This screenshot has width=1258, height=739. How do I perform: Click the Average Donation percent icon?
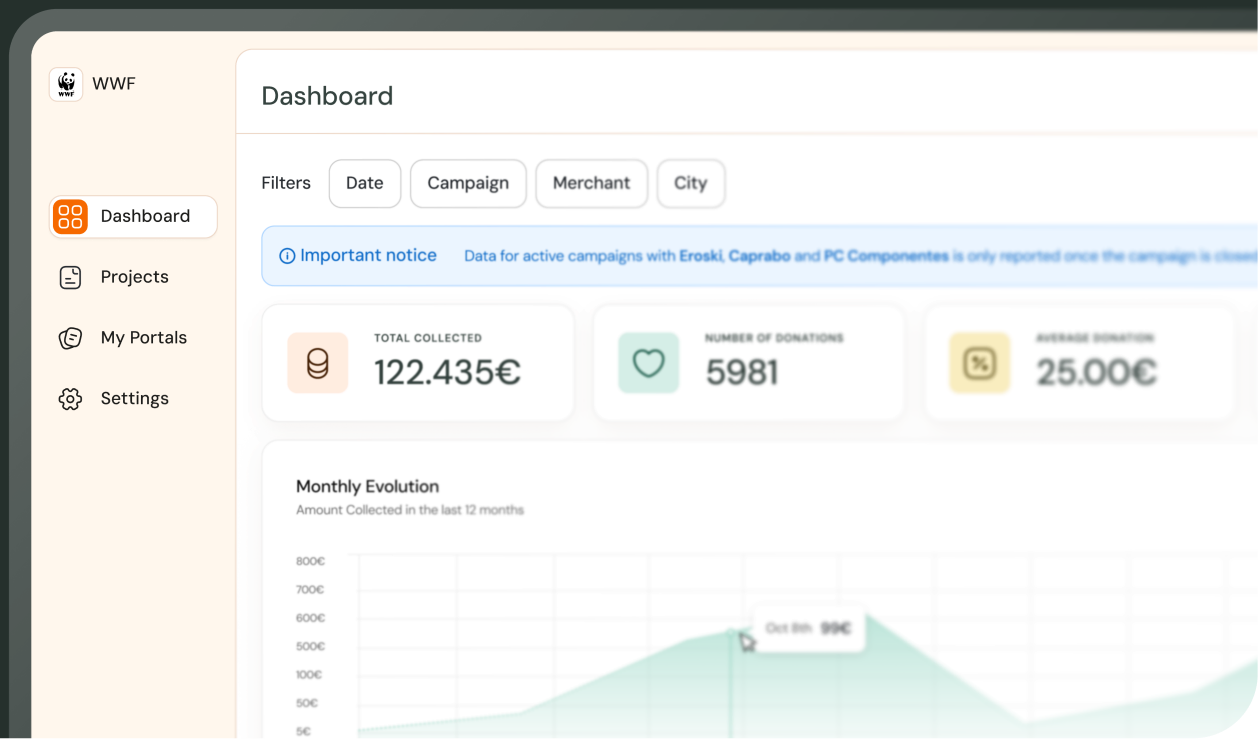pos(980,363)
